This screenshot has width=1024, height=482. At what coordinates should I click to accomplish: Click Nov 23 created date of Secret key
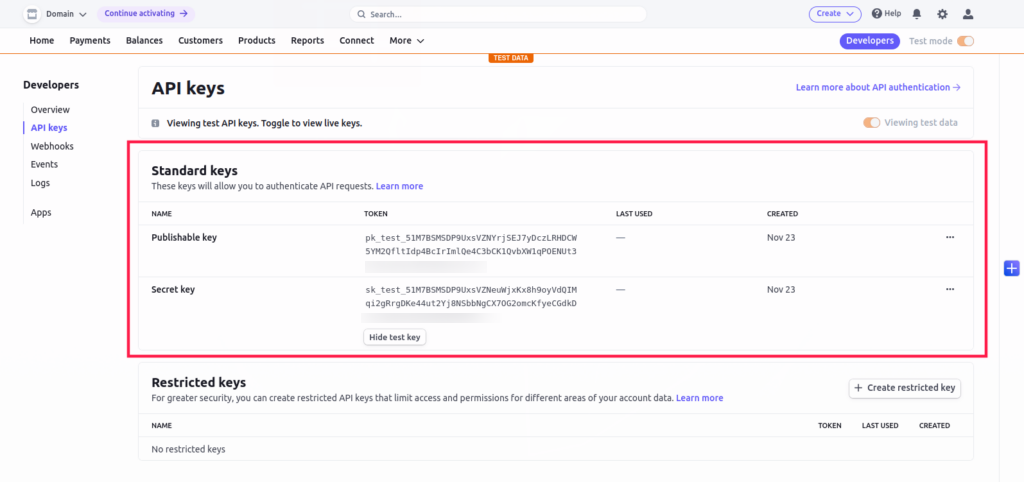[781, 289]
